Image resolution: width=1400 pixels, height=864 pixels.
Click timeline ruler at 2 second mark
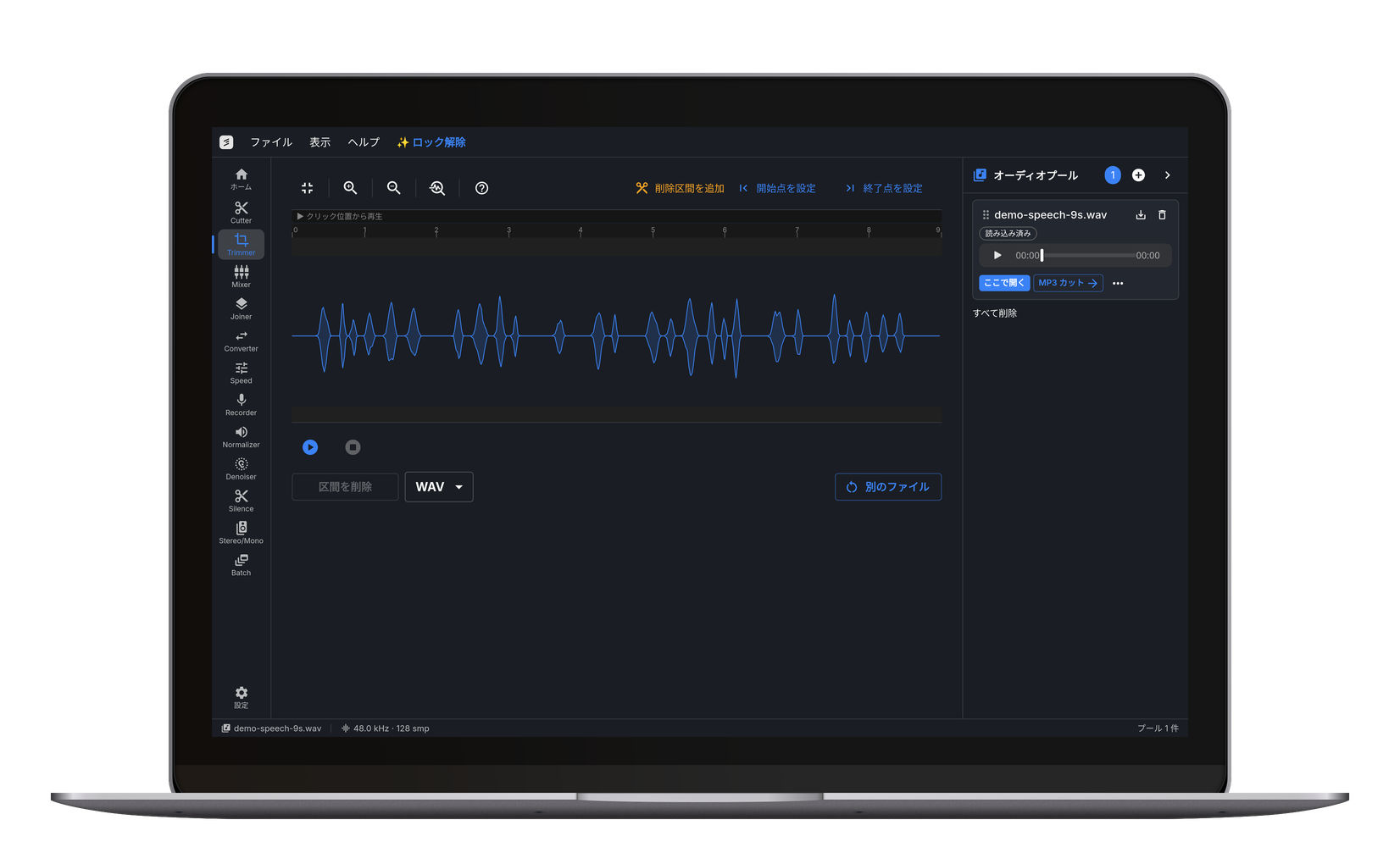pos(436,231)
